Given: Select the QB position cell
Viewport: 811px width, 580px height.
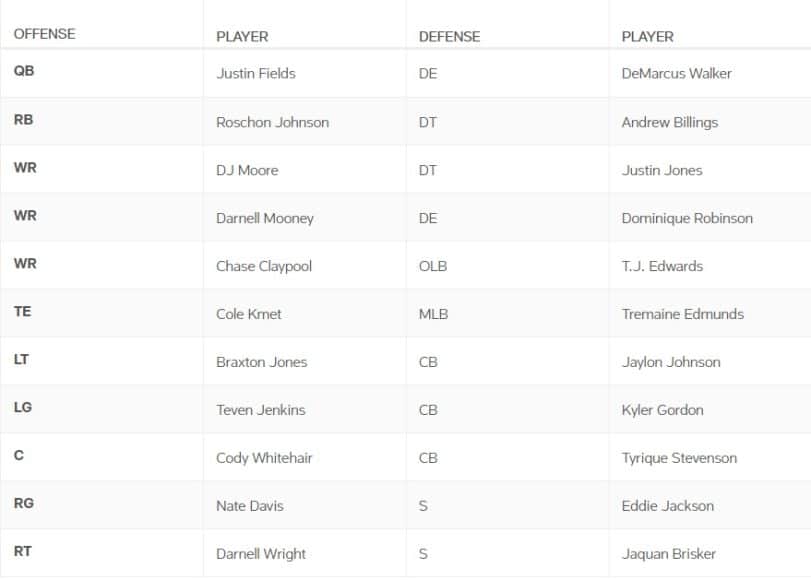Looking at the screenshot, I should 24,72.
